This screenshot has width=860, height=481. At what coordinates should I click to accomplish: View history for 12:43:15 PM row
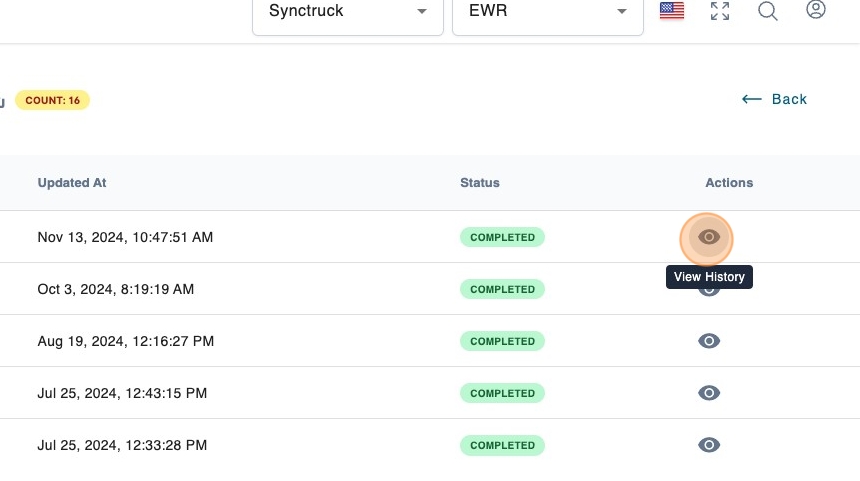click(x=708, y=393)
